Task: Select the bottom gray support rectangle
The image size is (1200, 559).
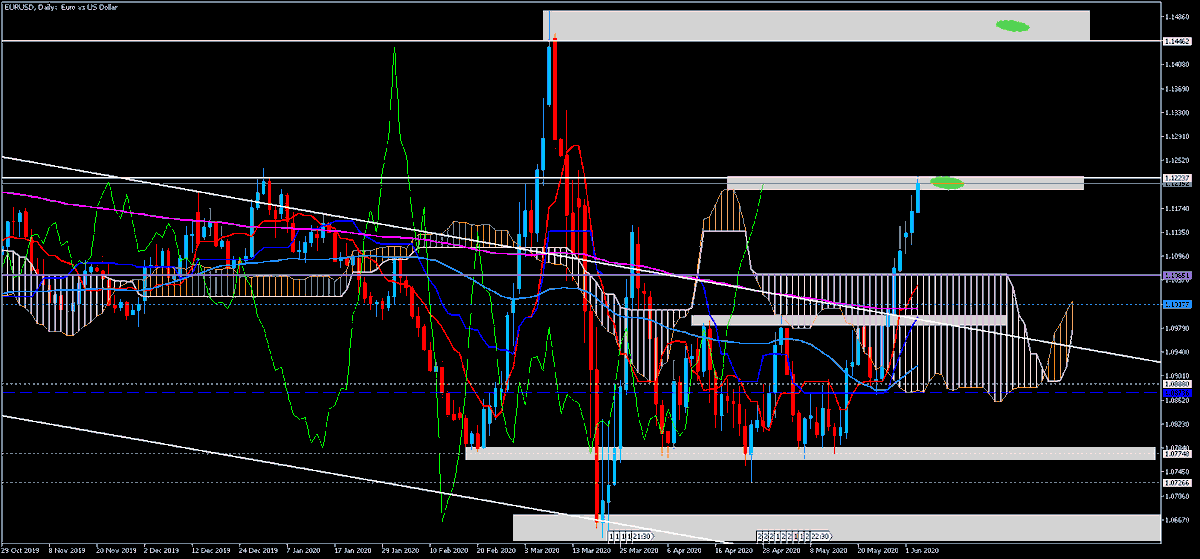Action: coord(838,527)
